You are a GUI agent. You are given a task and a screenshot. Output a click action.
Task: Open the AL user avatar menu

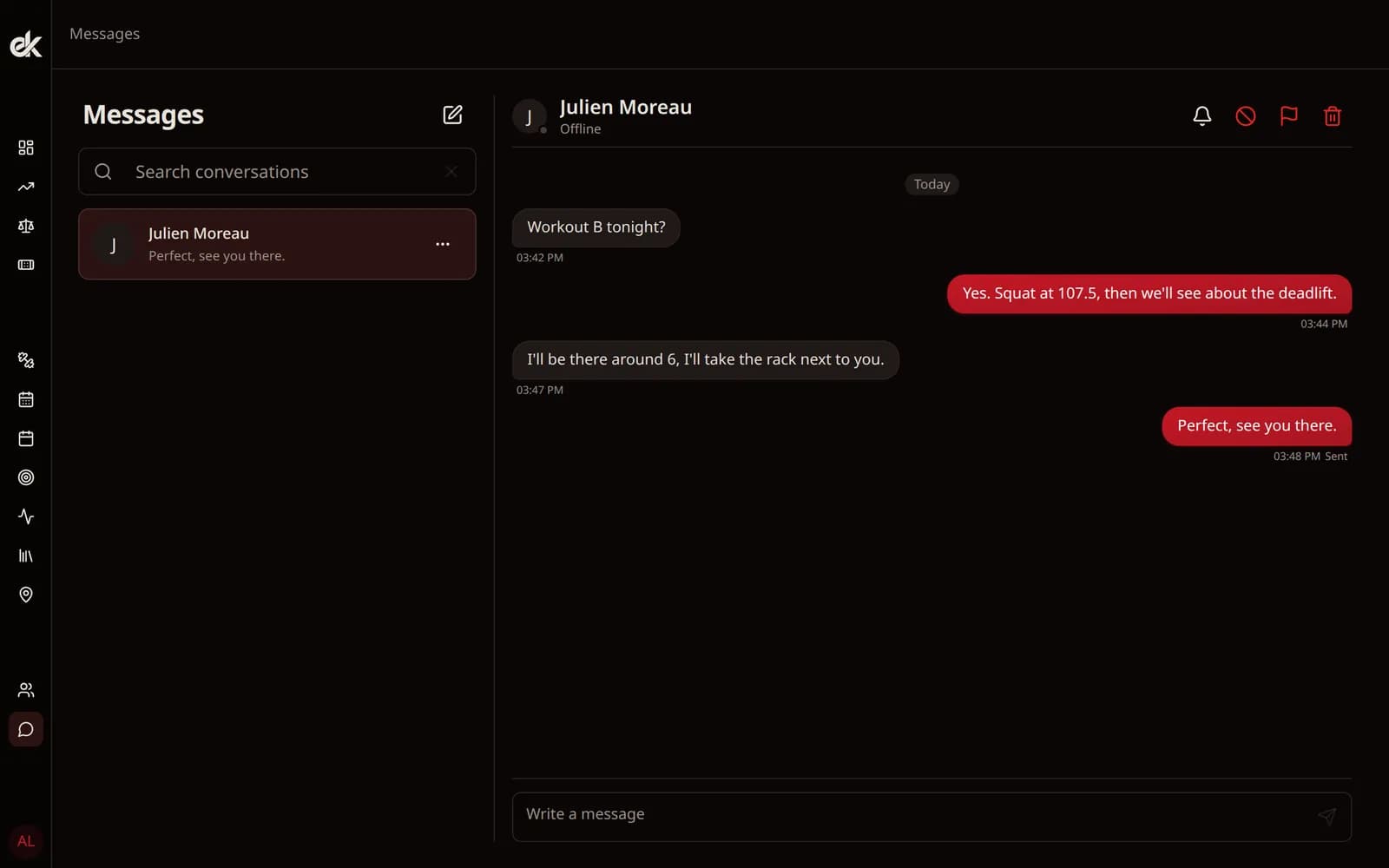click(x=26, y=841)
